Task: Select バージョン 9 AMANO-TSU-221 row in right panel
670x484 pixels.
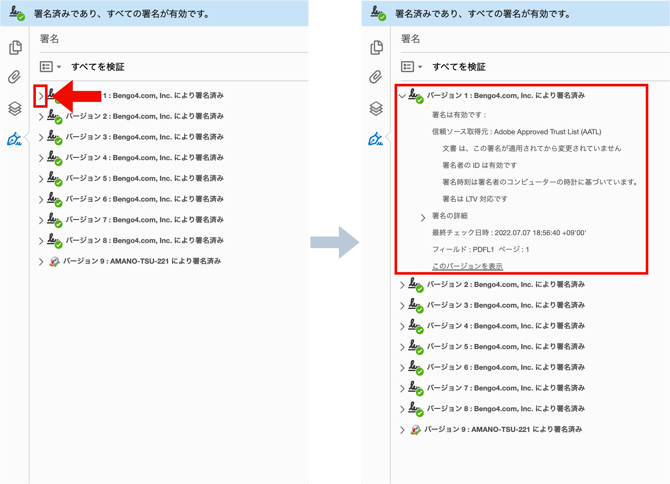Action: point(503,429)
